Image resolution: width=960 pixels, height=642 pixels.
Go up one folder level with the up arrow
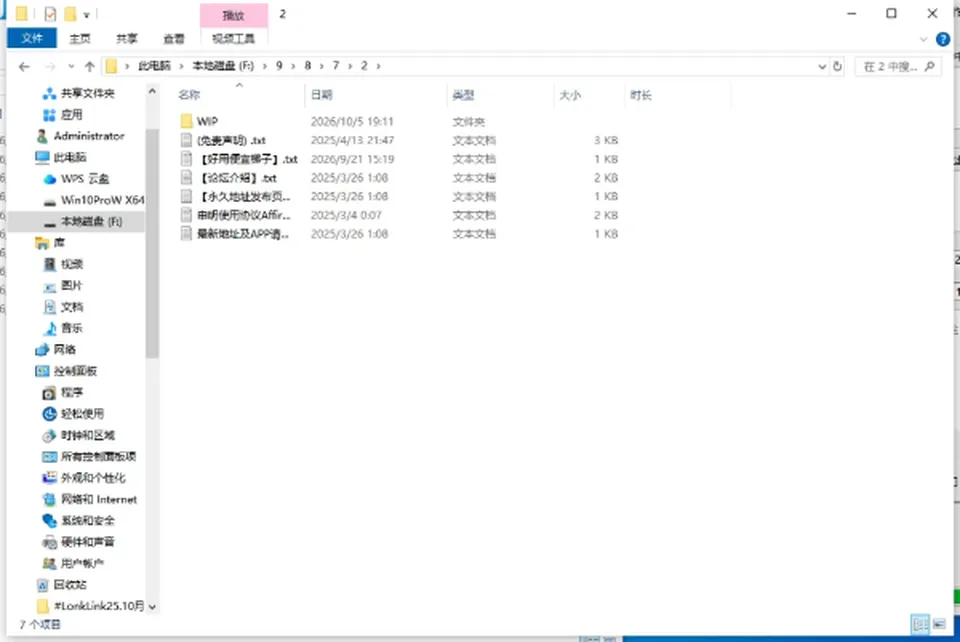click(x=89, y=67)
